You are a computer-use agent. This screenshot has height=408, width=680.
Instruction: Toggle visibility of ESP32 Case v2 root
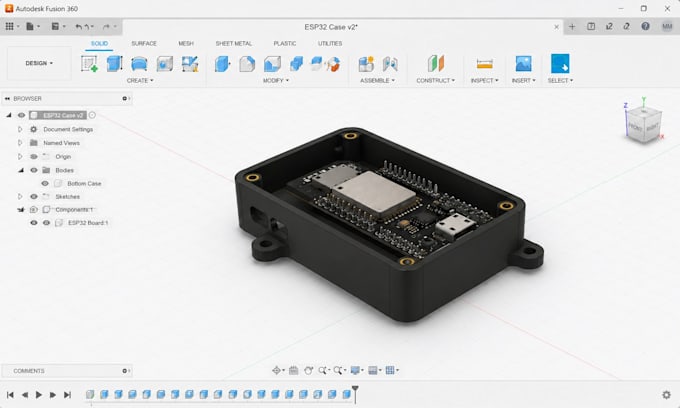pos(21,115)
